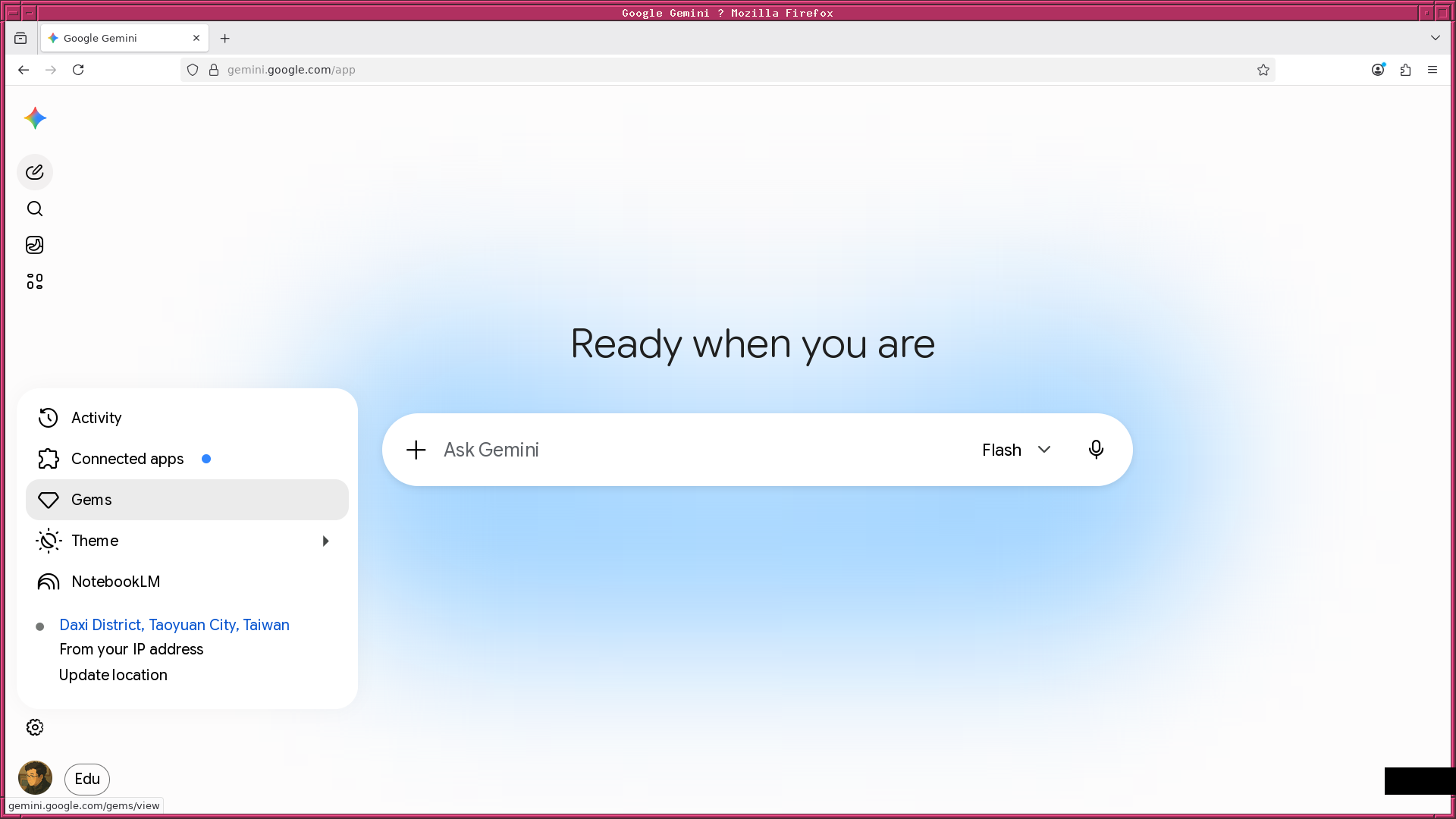
Task: Open the Firefox account icon
Action: [1379, 70]
